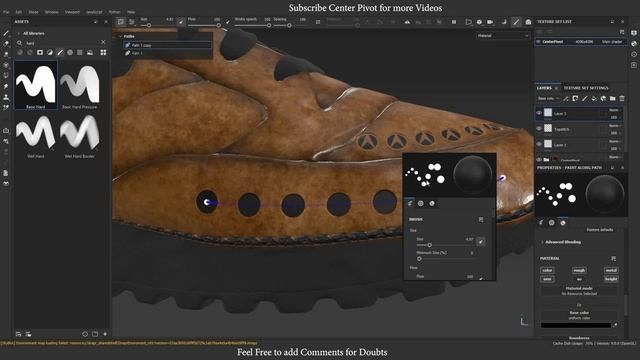Open Layer 1 blending mode dropdown

point(614,141)
